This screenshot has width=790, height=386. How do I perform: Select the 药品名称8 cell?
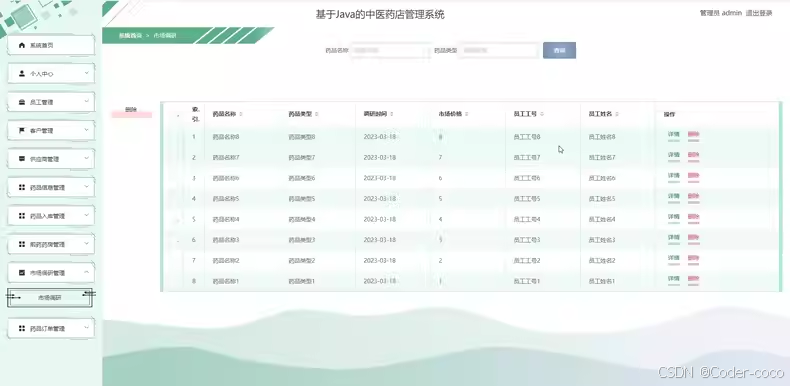coord(226,137)
